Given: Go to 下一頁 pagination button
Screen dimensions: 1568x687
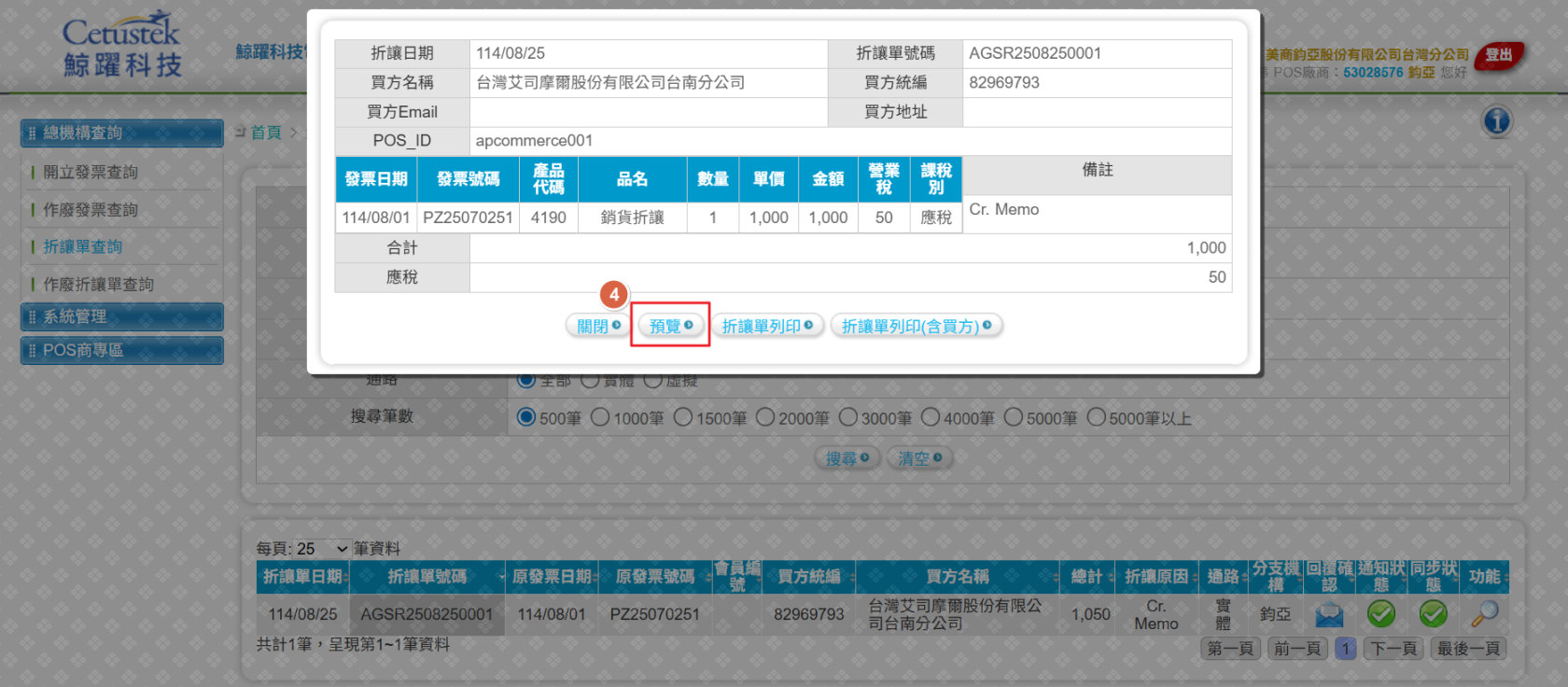Looking at the screenshot, I should [x=1393, y=649].
